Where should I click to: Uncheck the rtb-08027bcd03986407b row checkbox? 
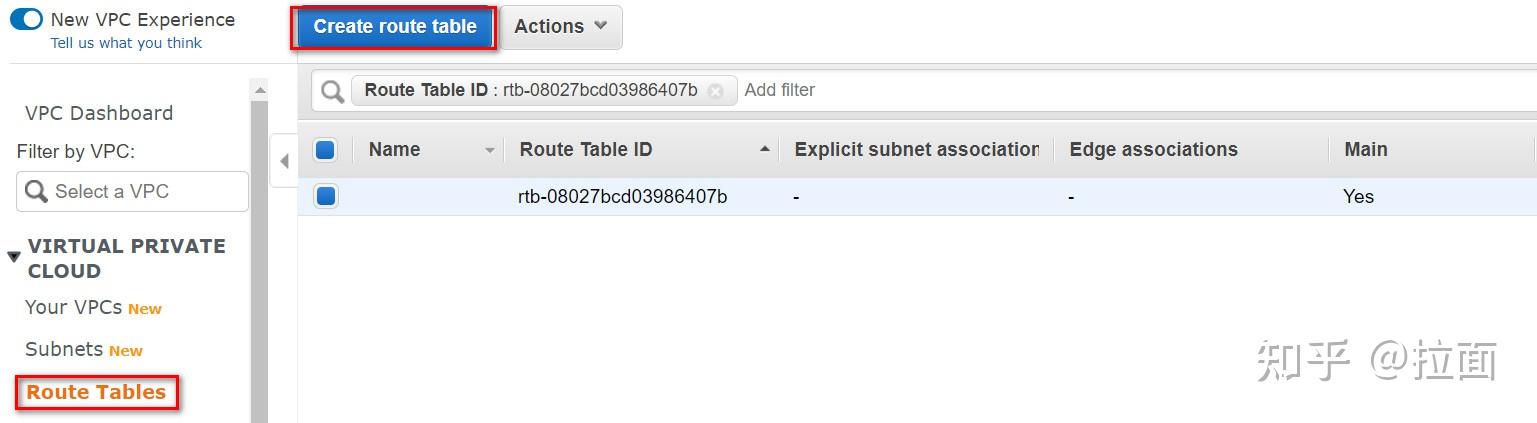(325, 196)
